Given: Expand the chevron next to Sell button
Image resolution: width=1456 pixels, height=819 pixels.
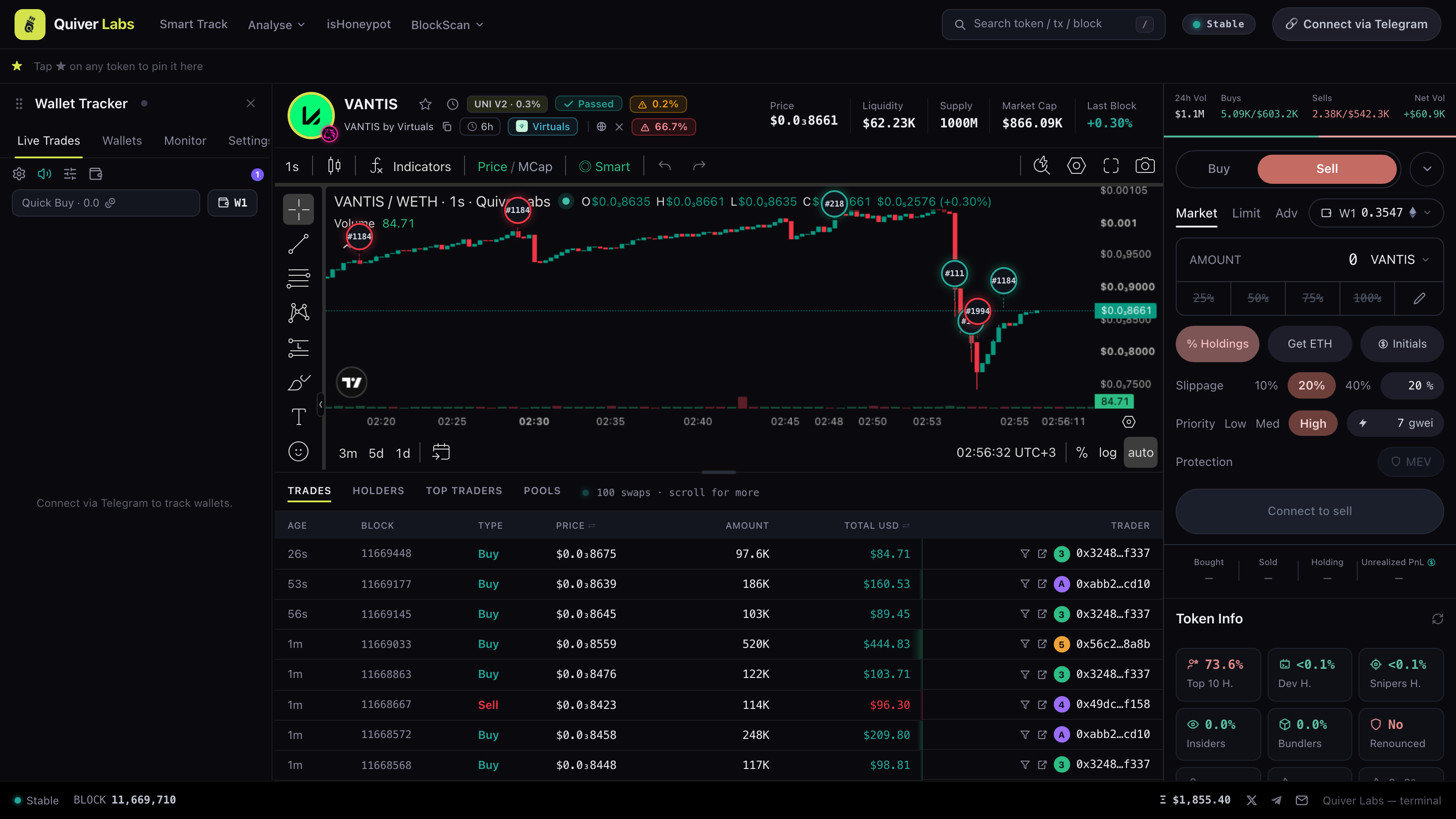Looking at the screenshot, I should [1426, 168].
